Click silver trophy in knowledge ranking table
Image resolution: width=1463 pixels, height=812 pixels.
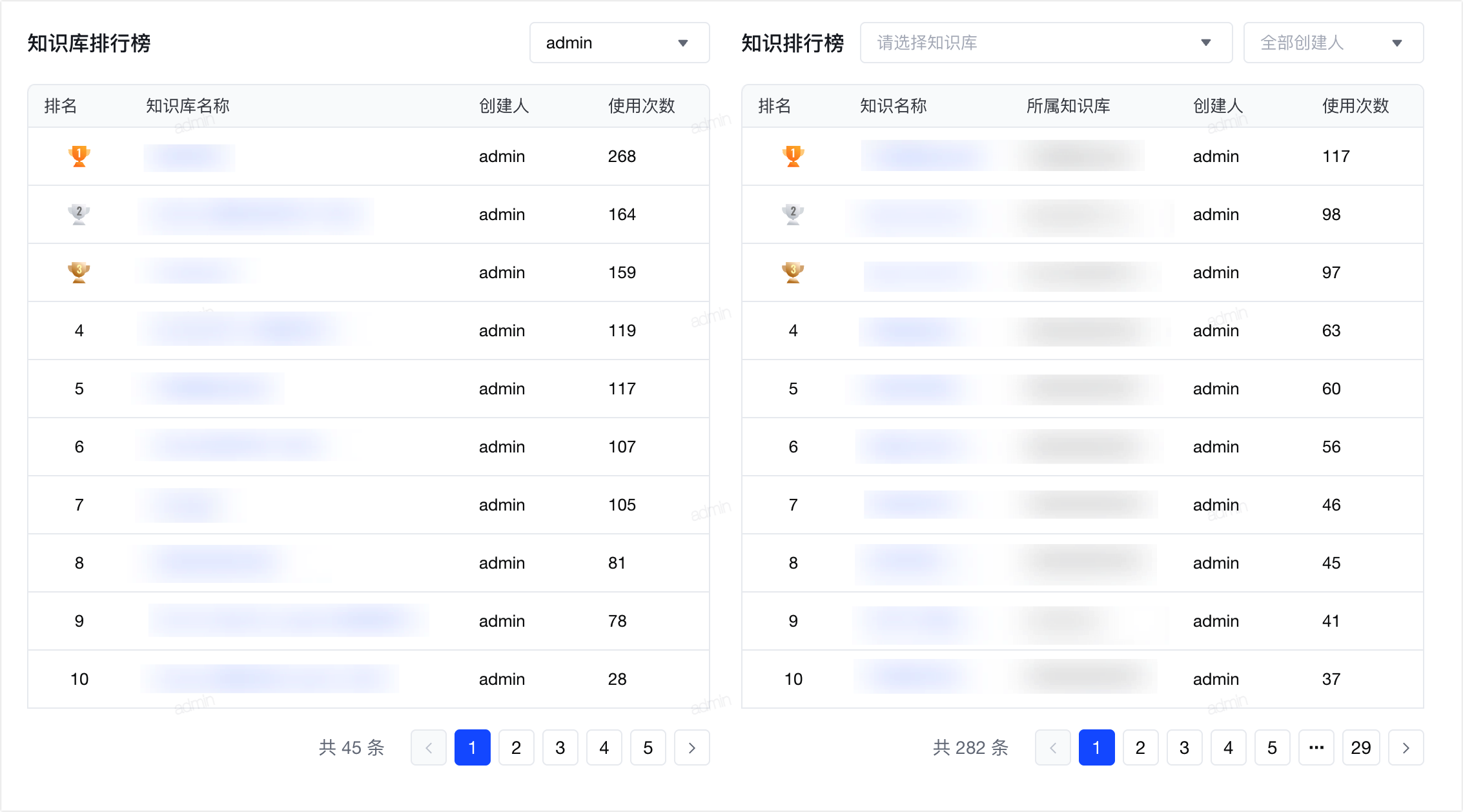(793, 214)
